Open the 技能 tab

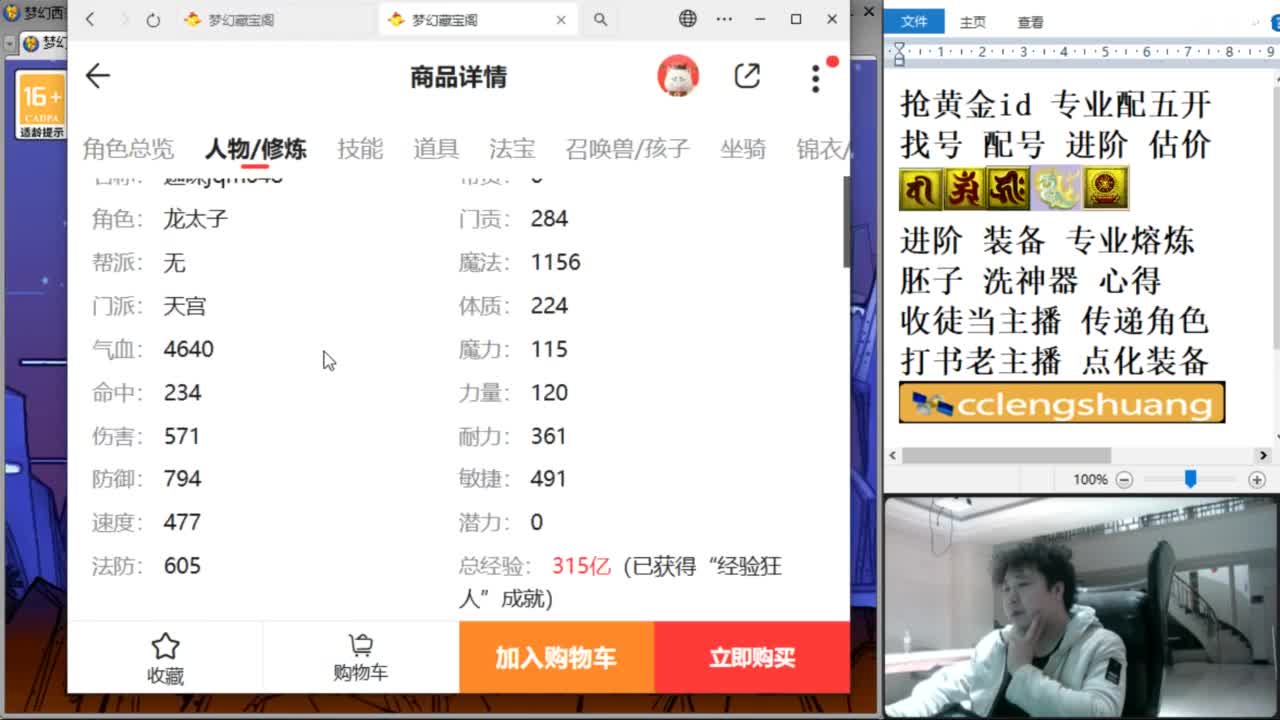[360, 149]
